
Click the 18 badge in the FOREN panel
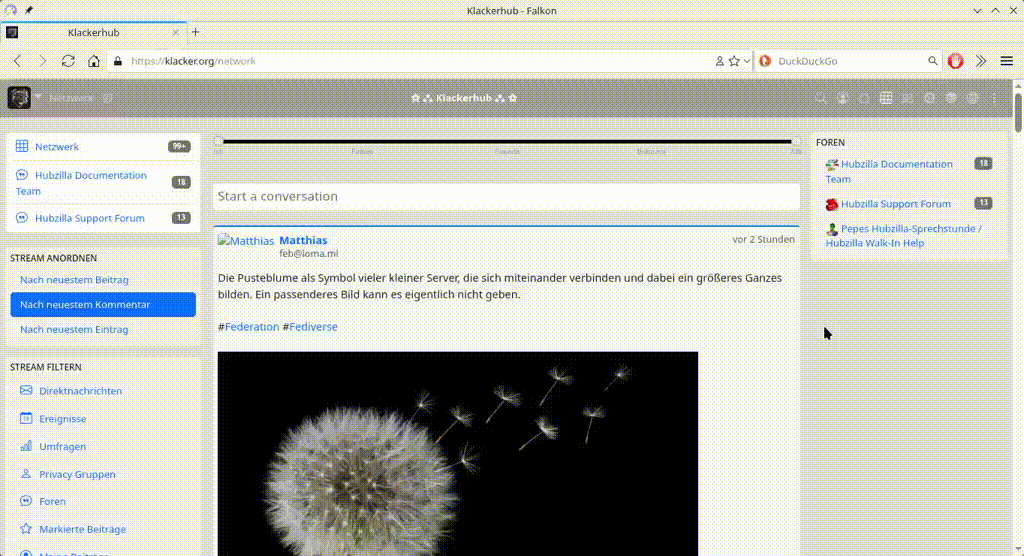coord(983,163)
